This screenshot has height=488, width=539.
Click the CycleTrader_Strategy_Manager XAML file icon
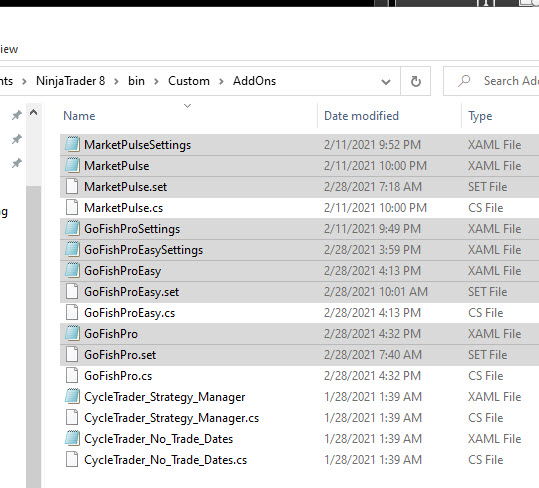click(x=72, y=396)
